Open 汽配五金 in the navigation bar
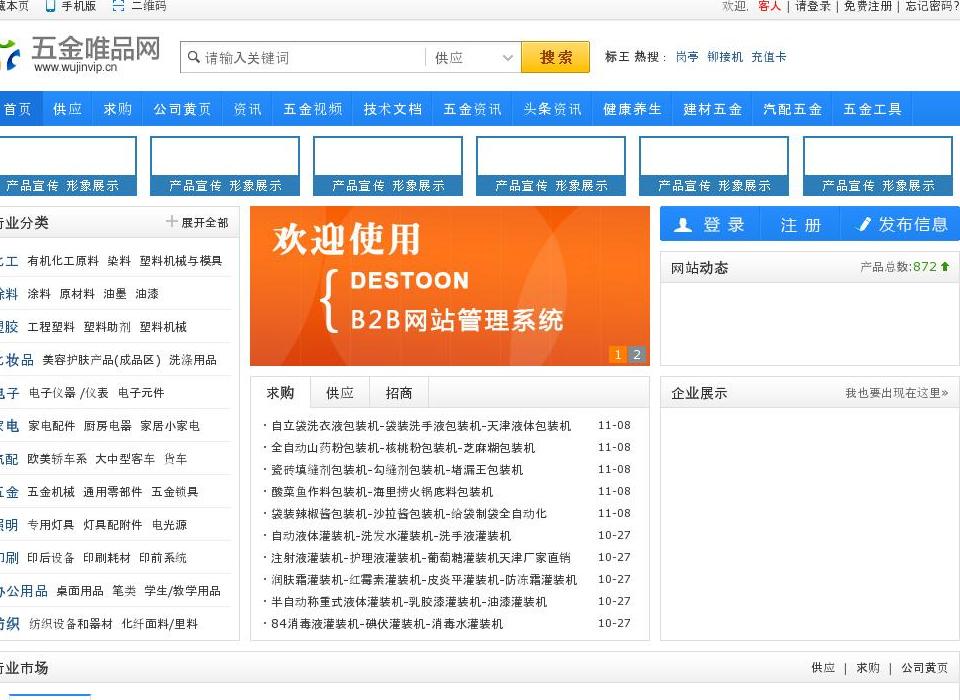Viewport: 960px width, 700px height. pyautogui.click(x=792, y=109)
